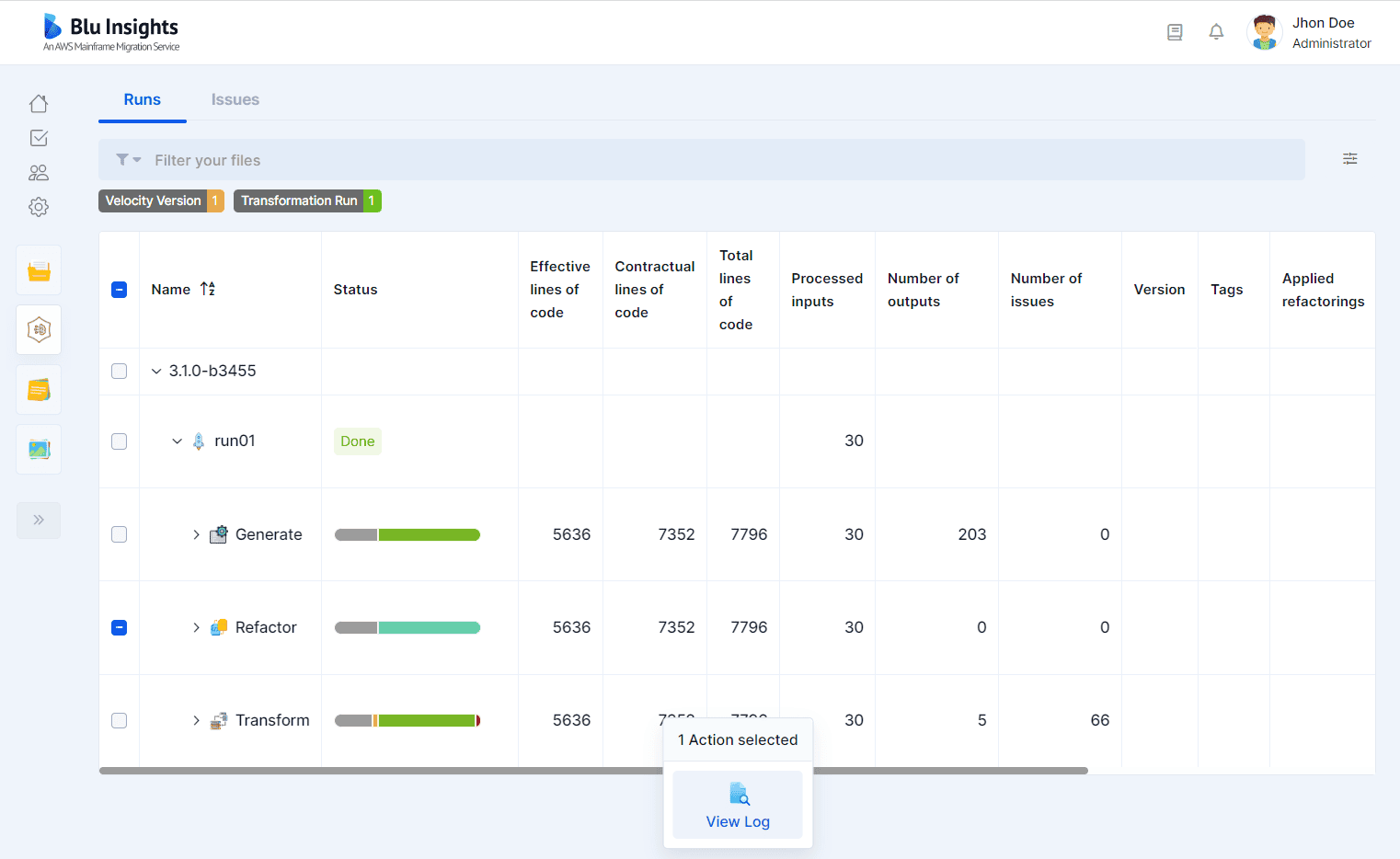The image size is (1400, 859).
Task: Click the 66 issues value for Transform
Action: [x=1100, y=720]
